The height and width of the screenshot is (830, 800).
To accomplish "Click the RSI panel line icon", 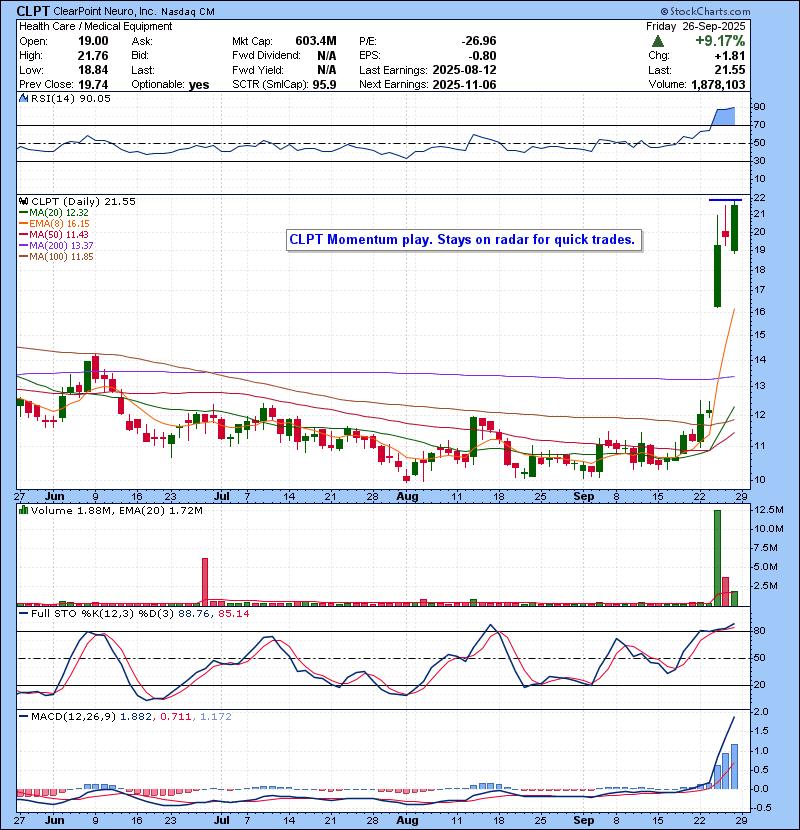I will click(x=23, y=98).
